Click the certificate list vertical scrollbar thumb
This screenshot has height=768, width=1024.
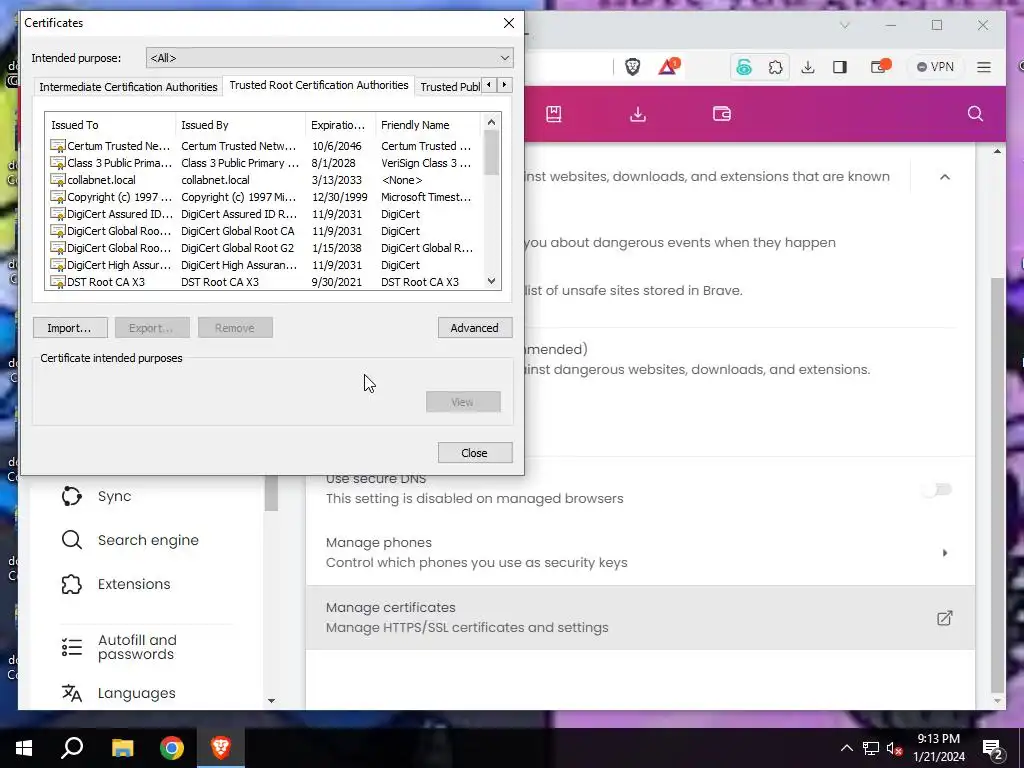[x=492, y=152]
